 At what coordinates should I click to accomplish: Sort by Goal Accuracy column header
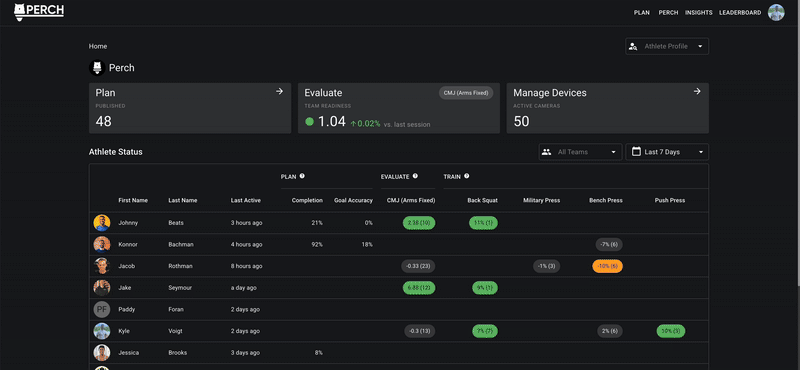pyautogui.click(x=353, y=201)
